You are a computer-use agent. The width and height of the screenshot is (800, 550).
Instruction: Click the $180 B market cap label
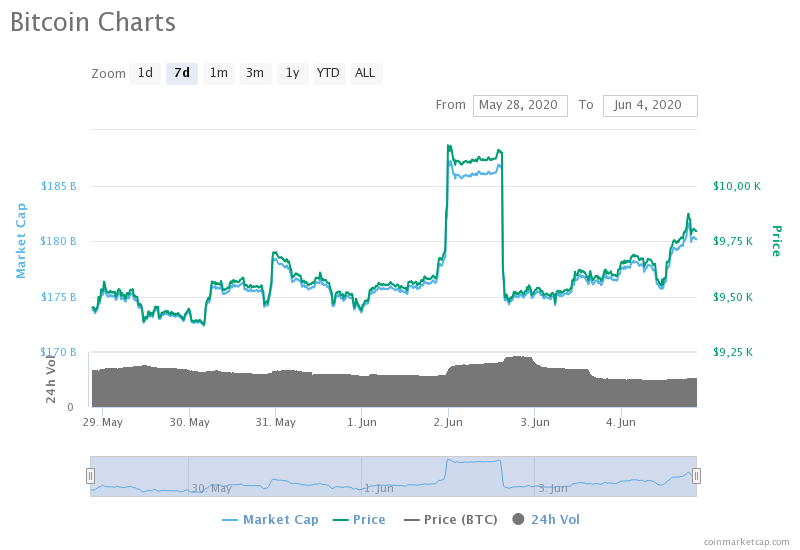click(x=59, y=241)
